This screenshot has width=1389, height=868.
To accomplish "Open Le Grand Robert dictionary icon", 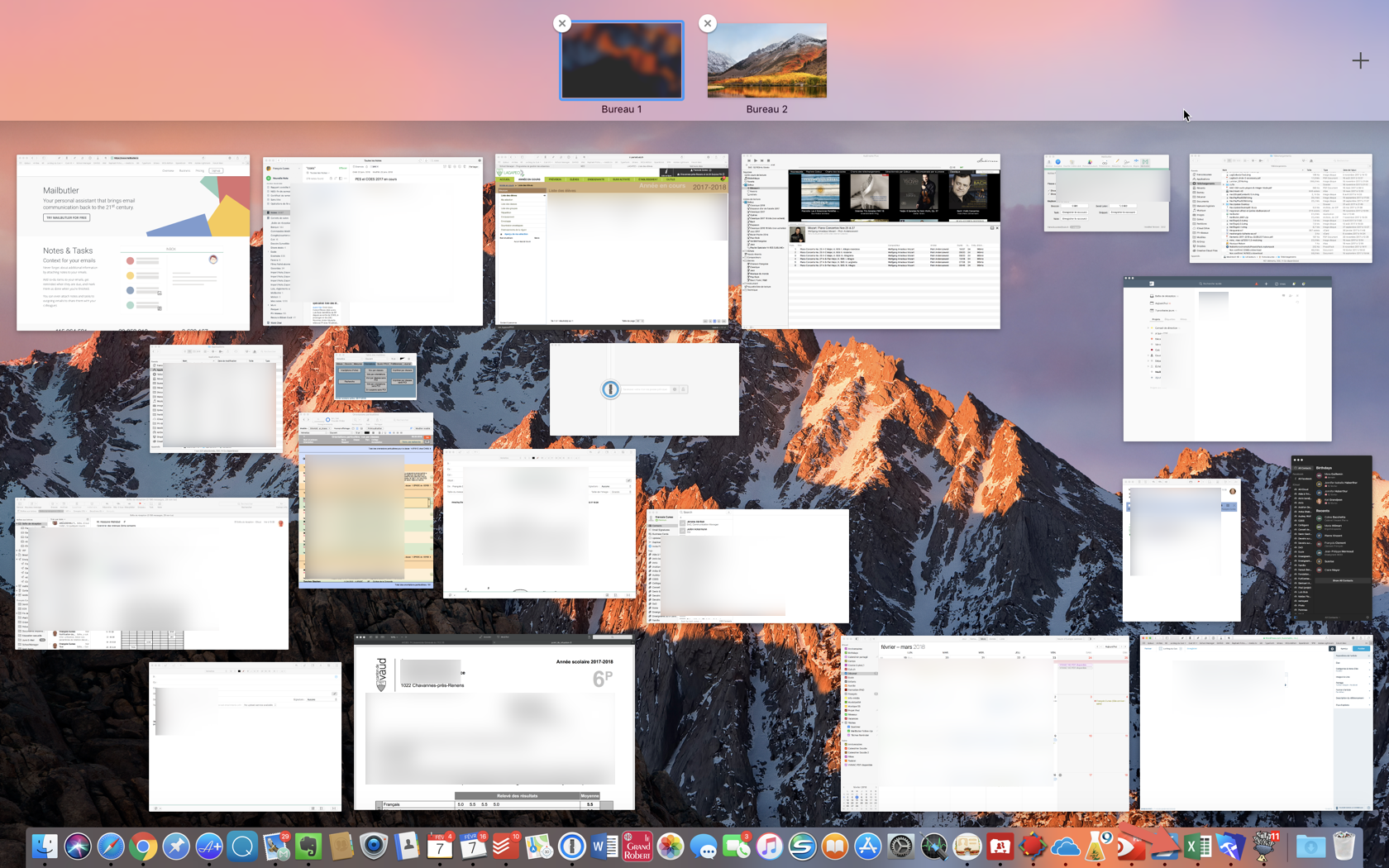I will coord(637,847).
